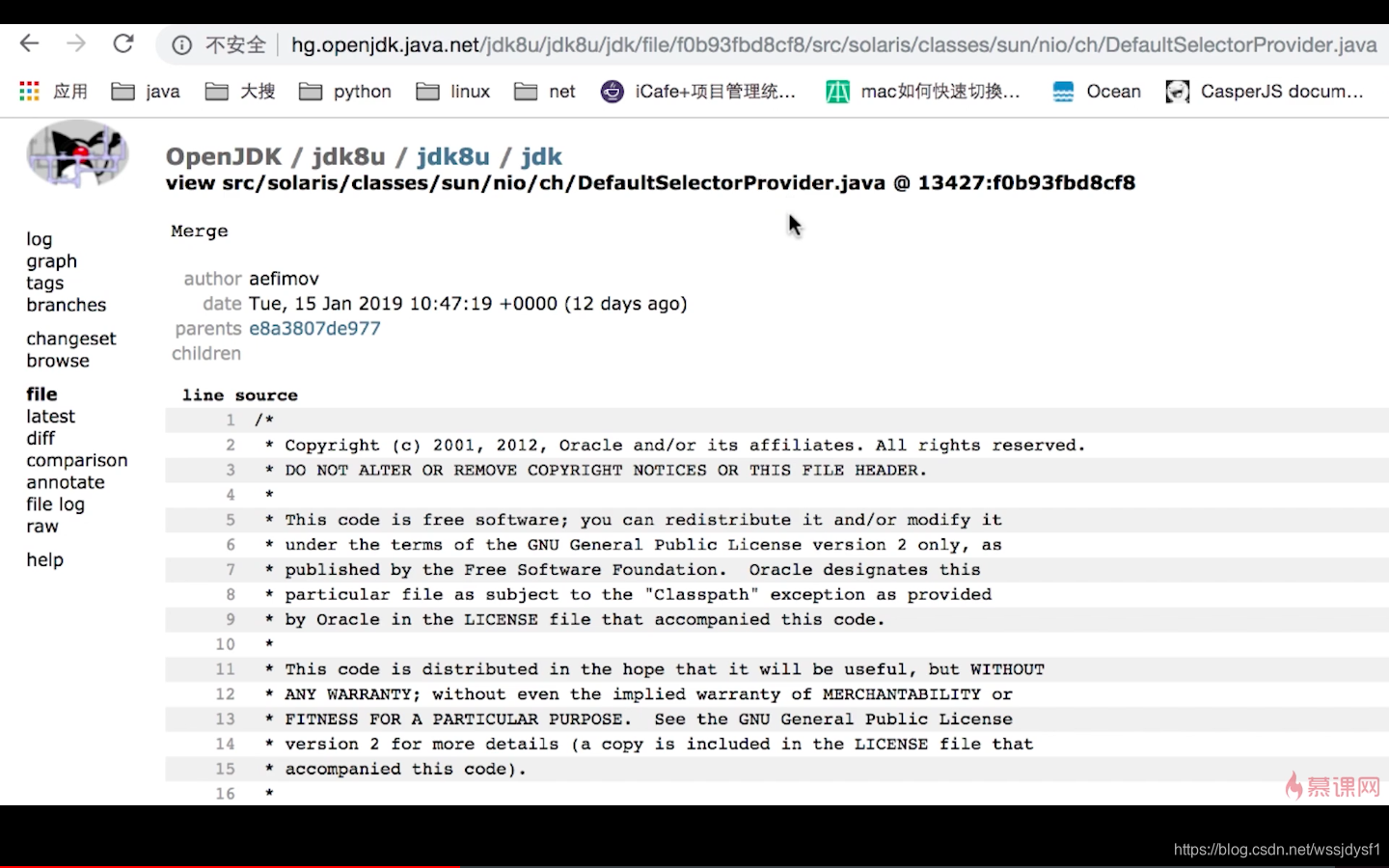This screenshot has height=868, width=1389.
Task: Jump to source line number 15
Action: coord(225,770)
